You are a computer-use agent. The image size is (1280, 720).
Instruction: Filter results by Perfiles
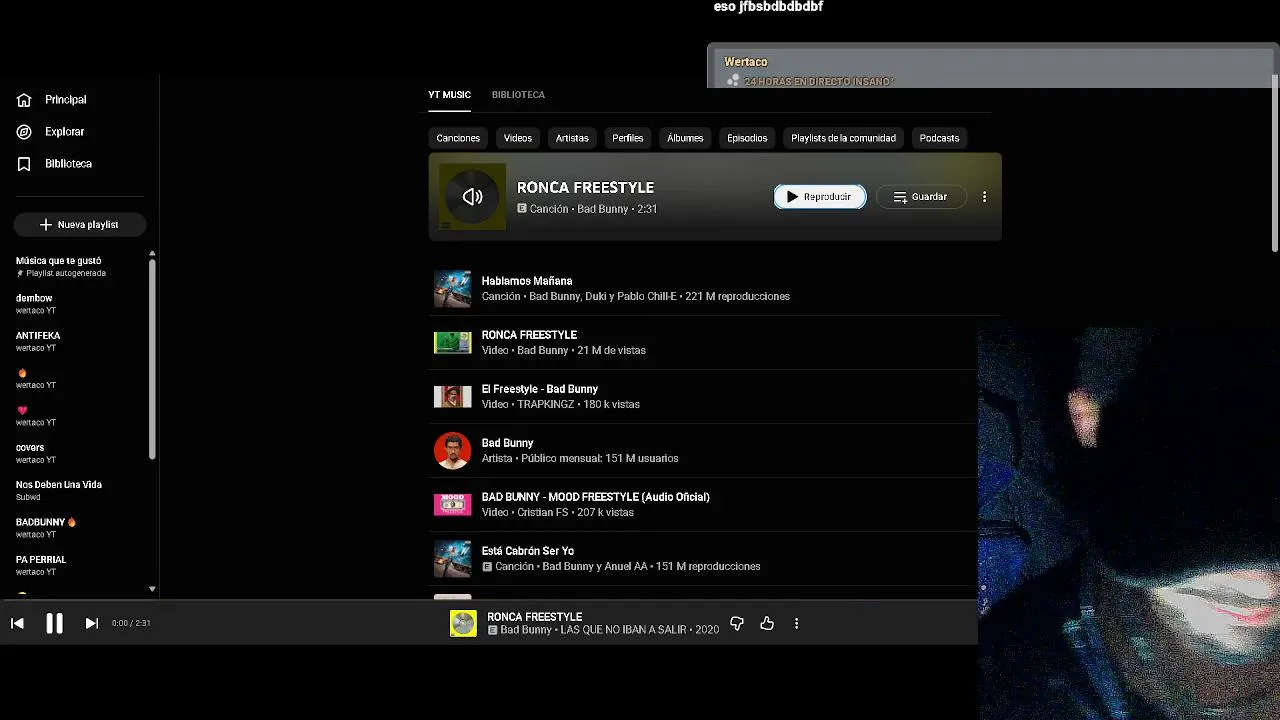coord(628,138)
